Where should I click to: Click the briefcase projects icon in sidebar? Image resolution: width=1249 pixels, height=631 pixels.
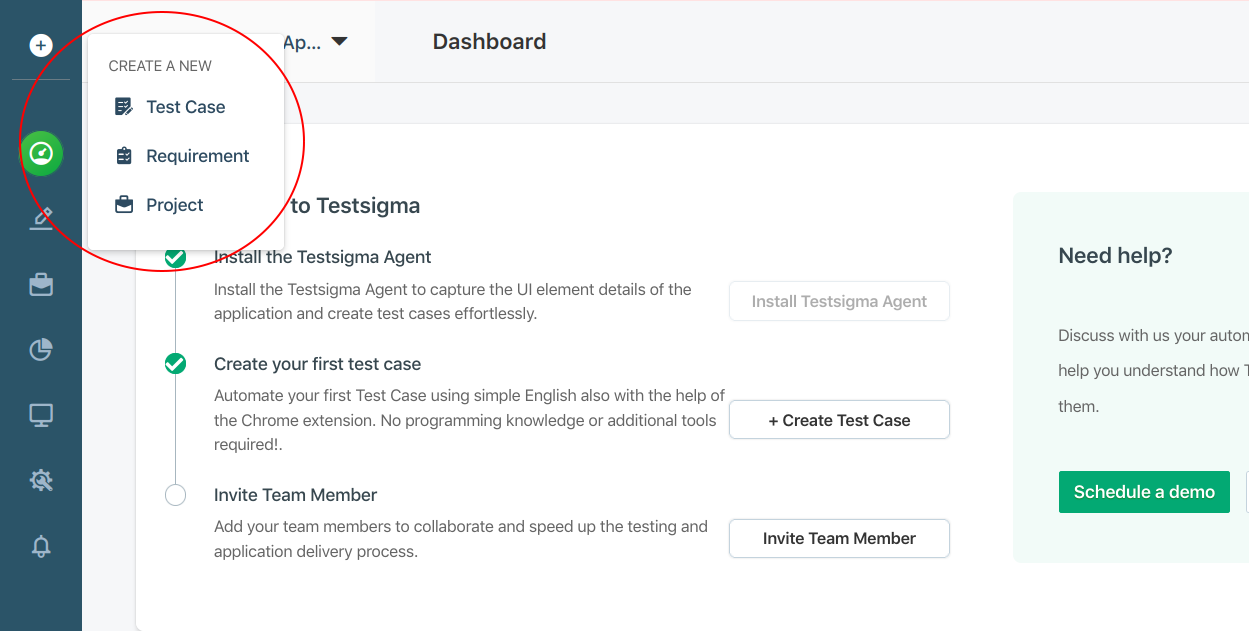[41, 285]
